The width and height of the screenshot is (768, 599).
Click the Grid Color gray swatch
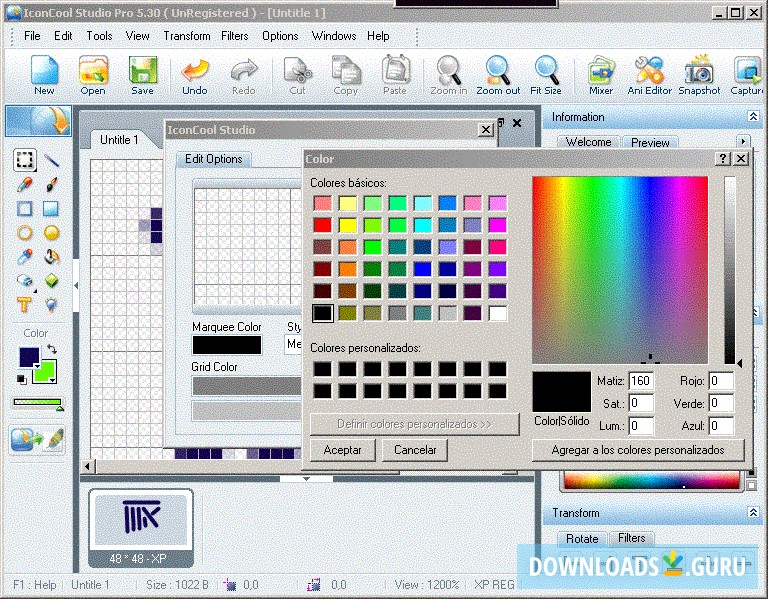click(x=246, y=386)
